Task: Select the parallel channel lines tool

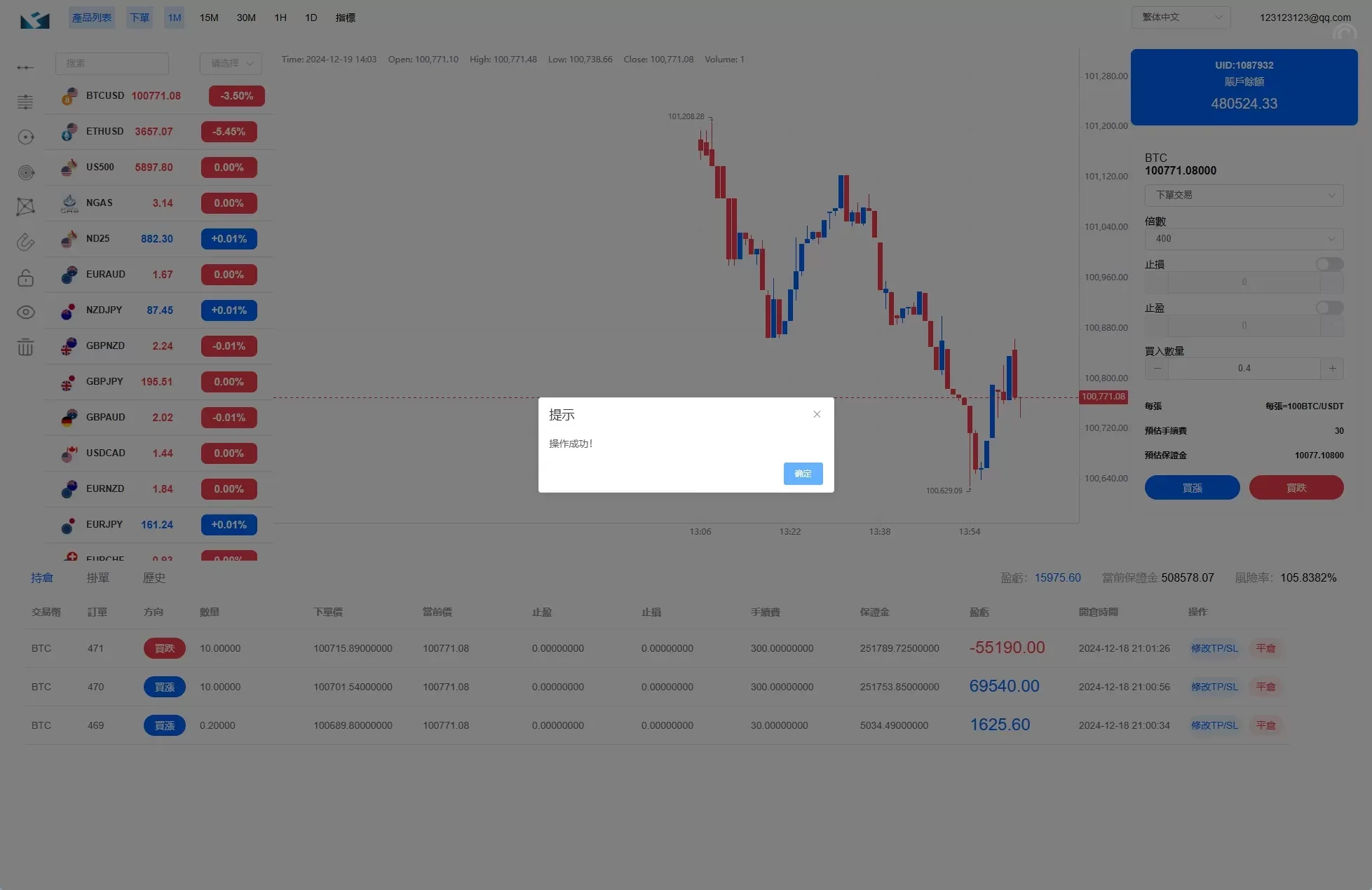Action: pyautogui.click(x=25, y=102)
